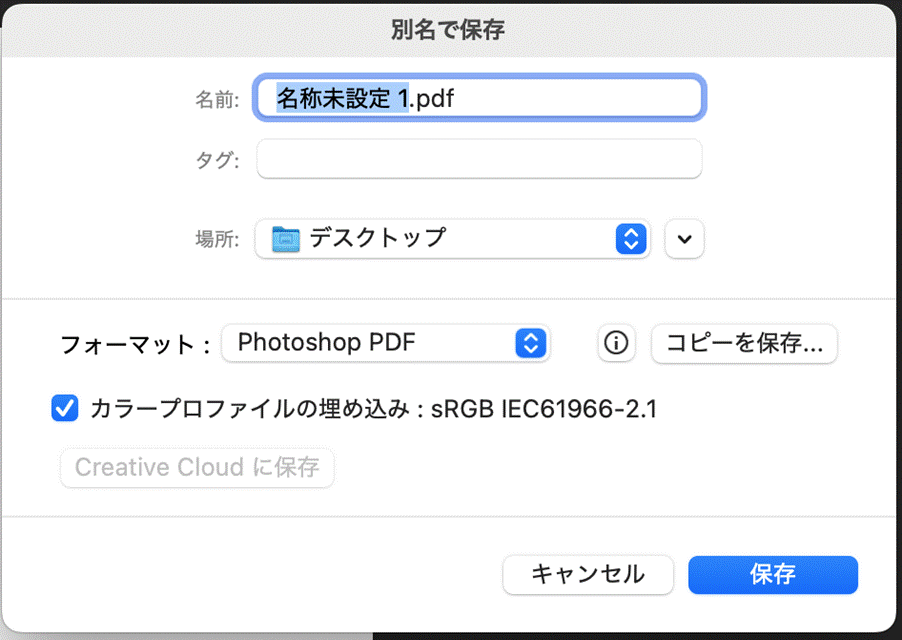This screenshot has width=902, height=640.
Task: Click the 名前 field label
Action: point(216,99)
